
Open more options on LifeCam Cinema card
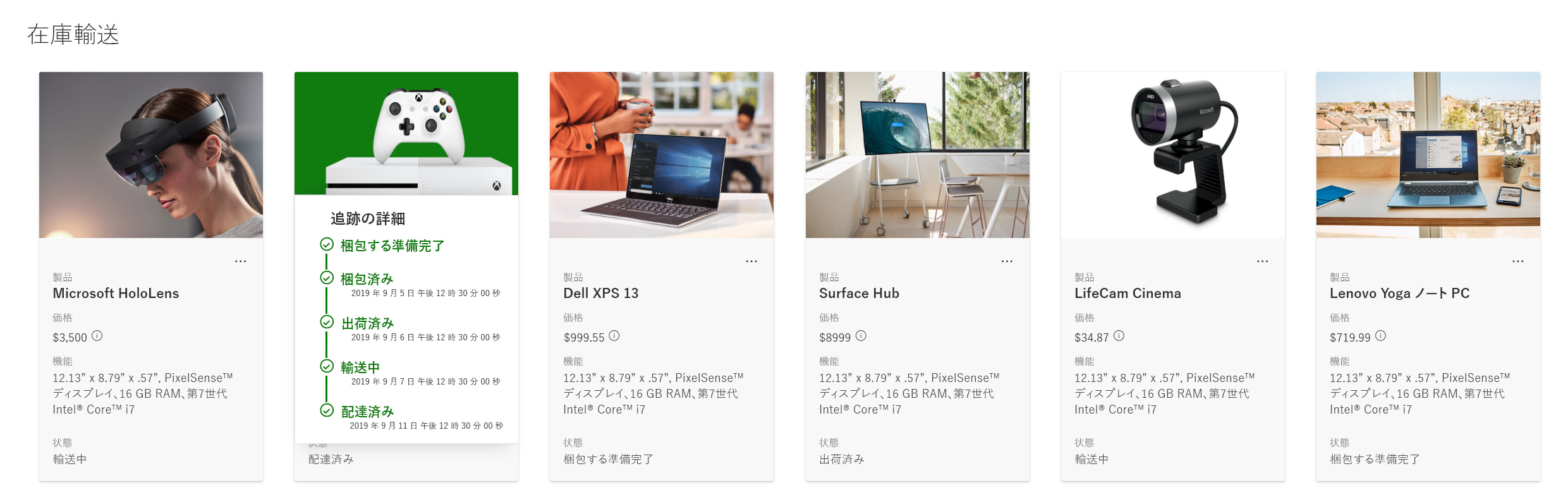1262,261
